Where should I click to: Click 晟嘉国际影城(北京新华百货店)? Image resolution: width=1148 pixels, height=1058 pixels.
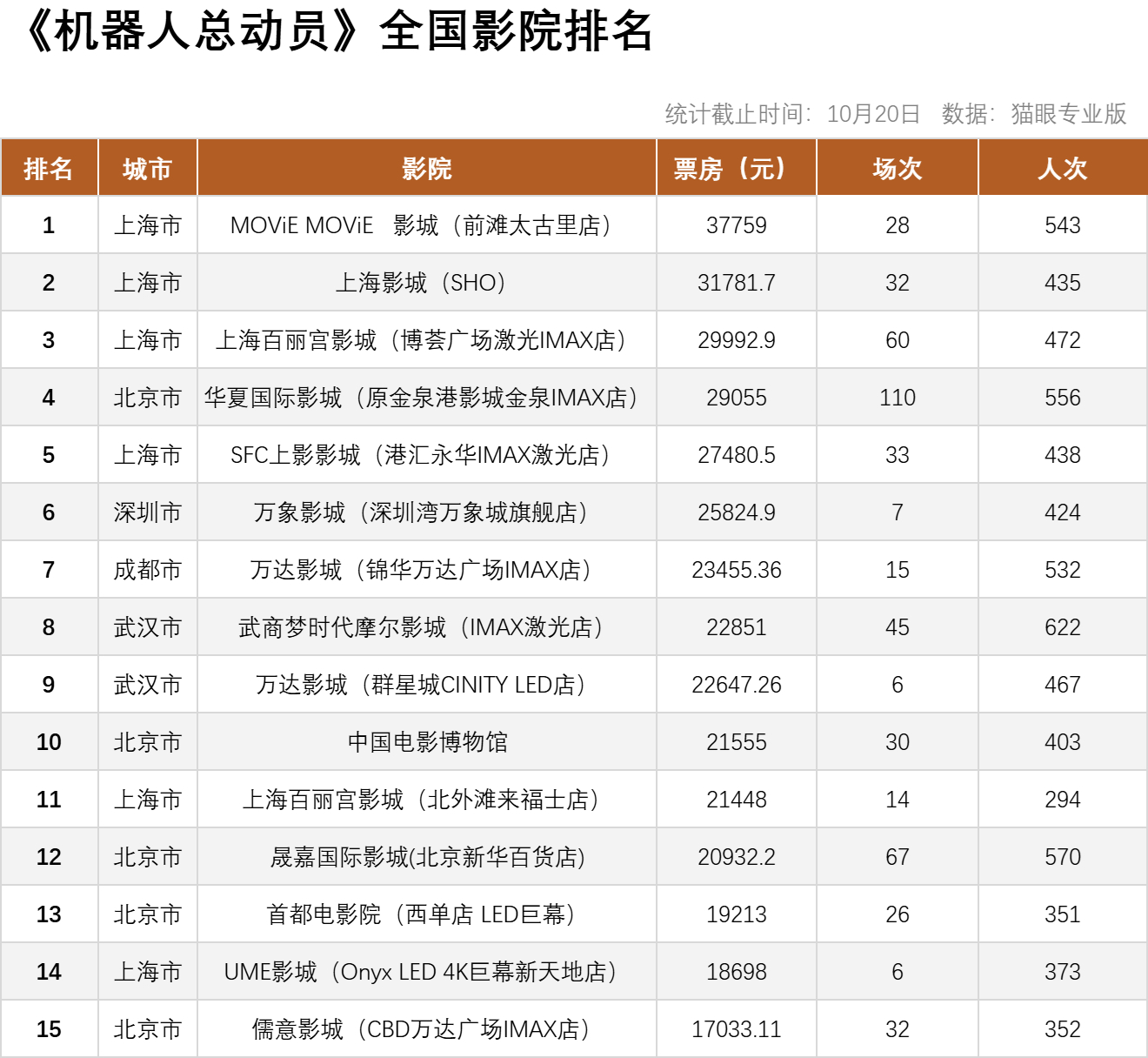426,857
